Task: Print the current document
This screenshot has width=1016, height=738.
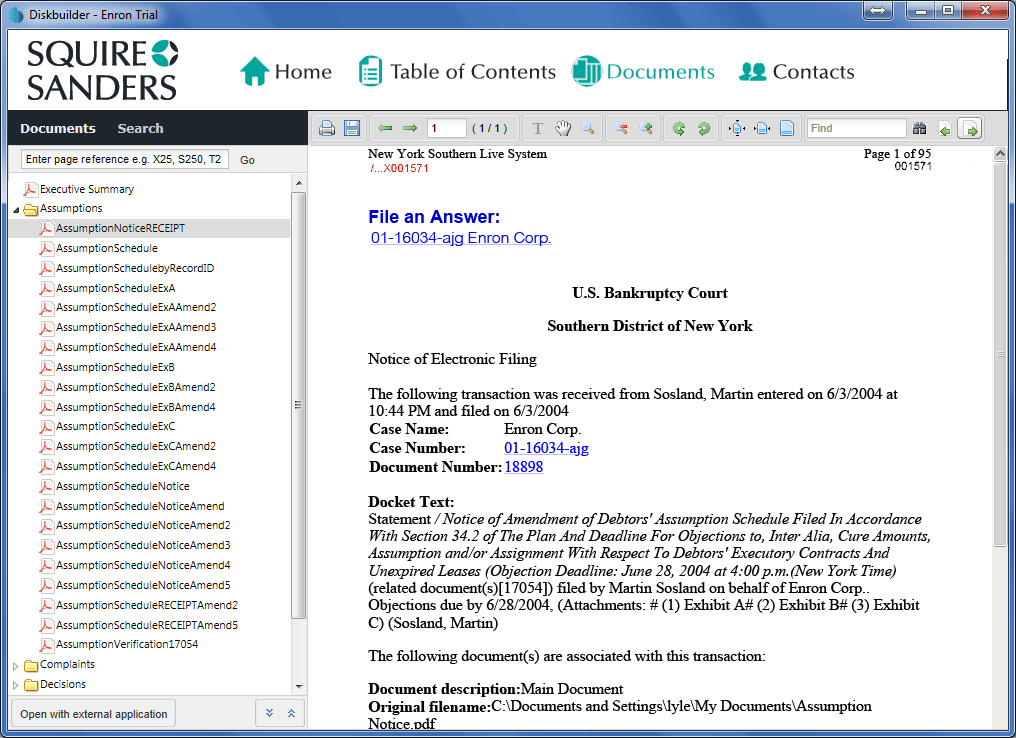Action: click(x=327, y=128)
